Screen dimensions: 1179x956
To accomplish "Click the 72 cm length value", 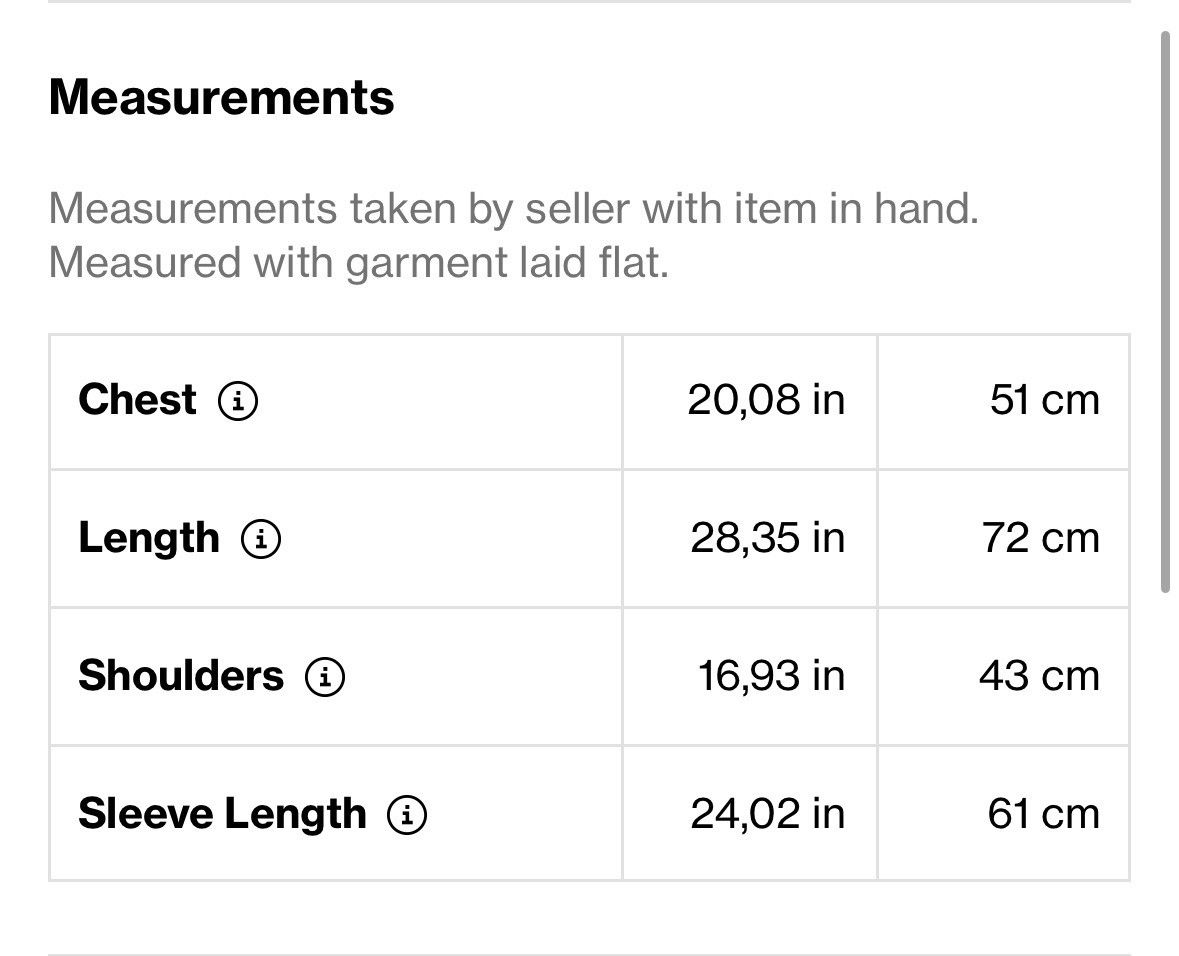I will tap(1041, 539).
